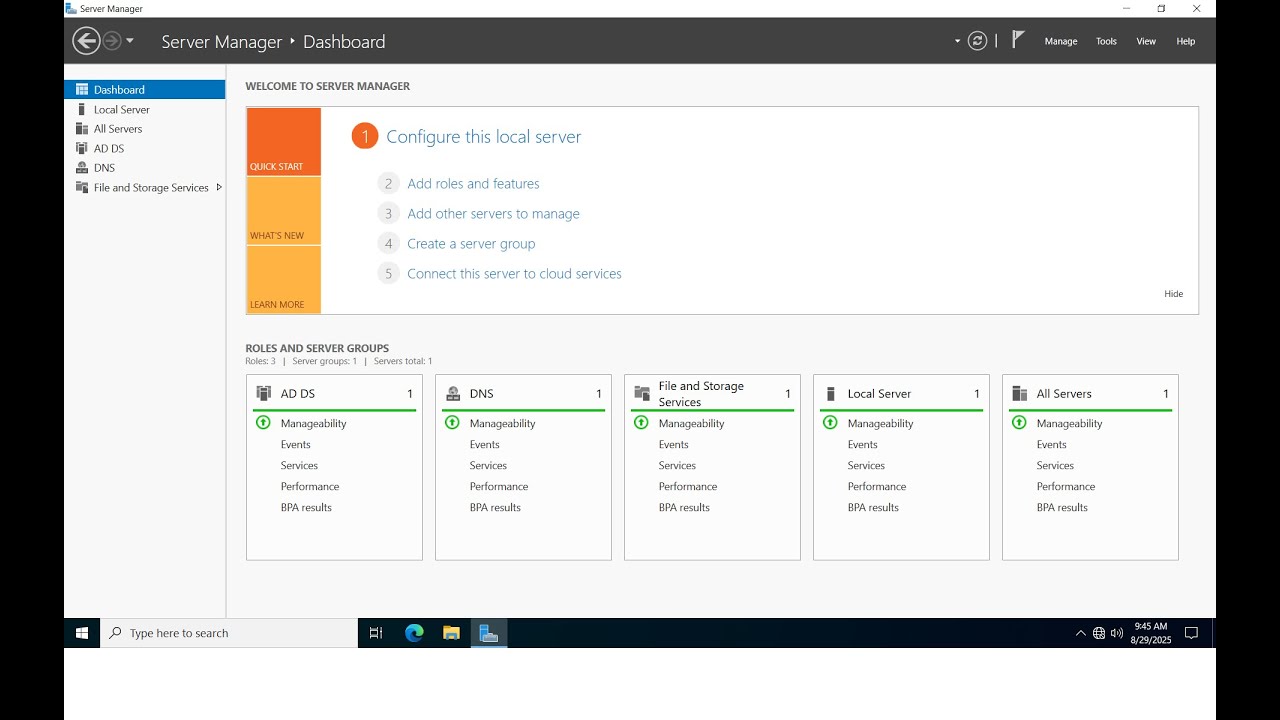Click AD DS Manageability status icon

coord(264,423)
